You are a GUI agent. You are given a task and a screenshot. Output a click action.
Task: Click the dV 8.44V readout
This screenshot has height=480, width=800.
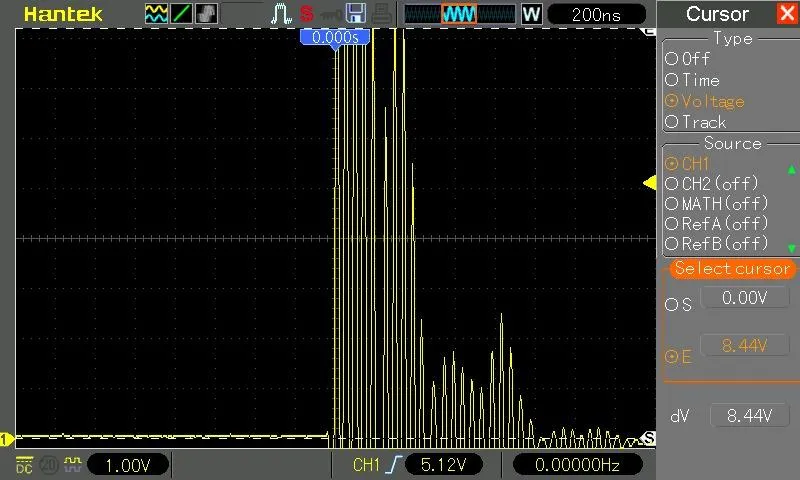point(749,416)
